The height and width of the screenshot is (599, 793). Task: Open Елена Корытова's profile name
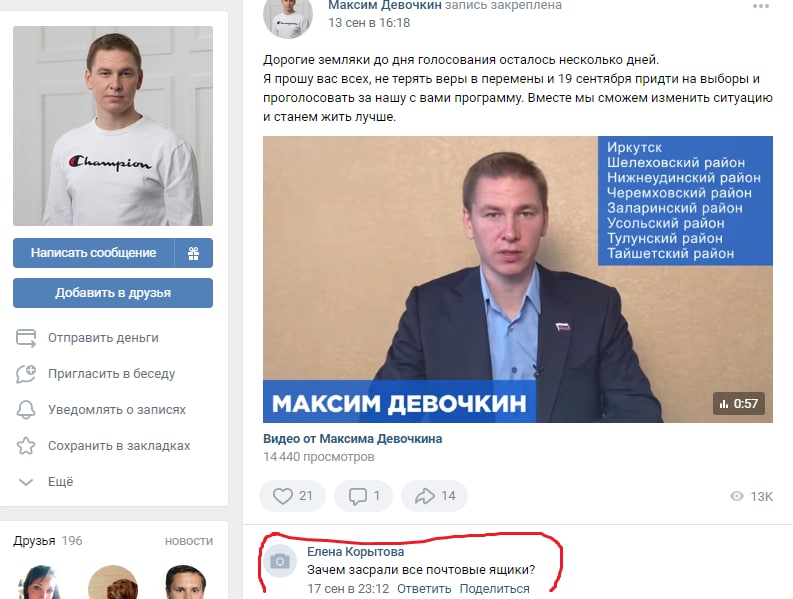coord(356,551)
